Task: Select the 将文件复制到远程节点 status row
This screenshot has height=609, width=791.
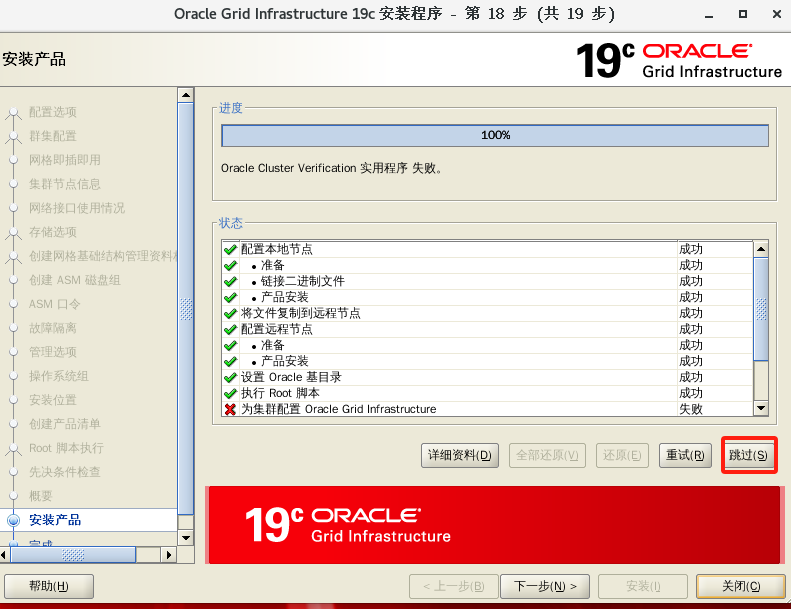Action: coord(487,313)
